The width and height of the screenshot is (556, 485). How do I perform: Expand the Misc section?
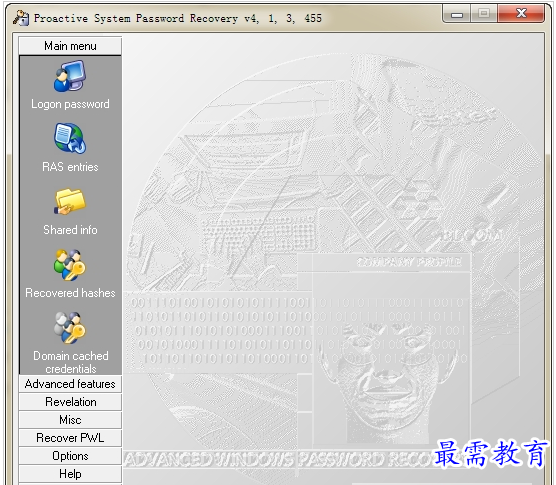tap(70, 420)
